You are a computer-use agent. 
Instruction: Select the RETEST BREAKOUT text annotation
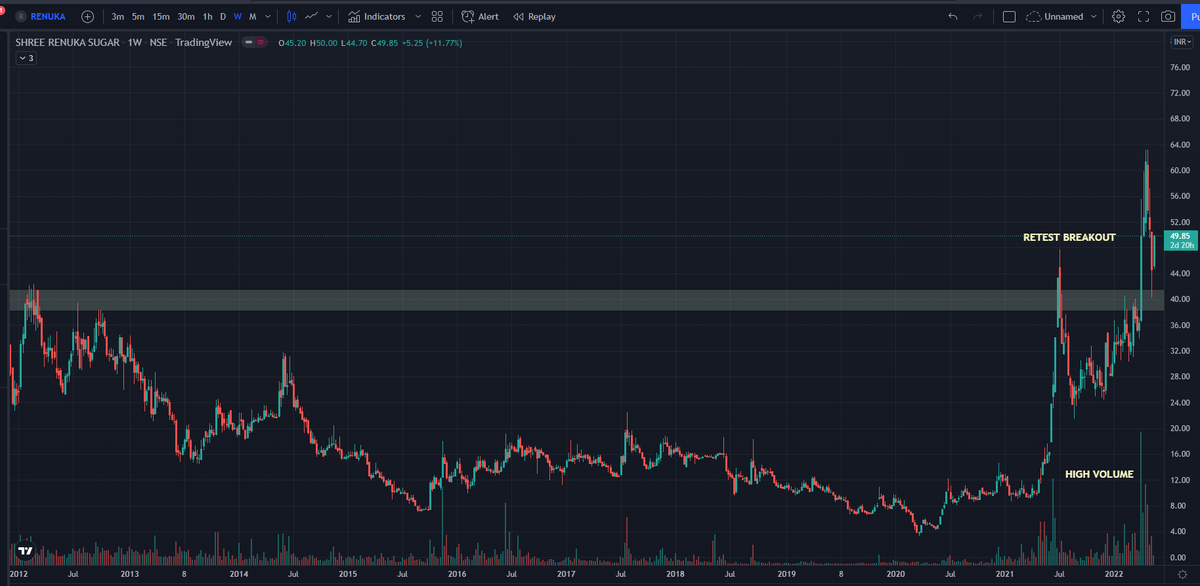(x=1069, y=238)
